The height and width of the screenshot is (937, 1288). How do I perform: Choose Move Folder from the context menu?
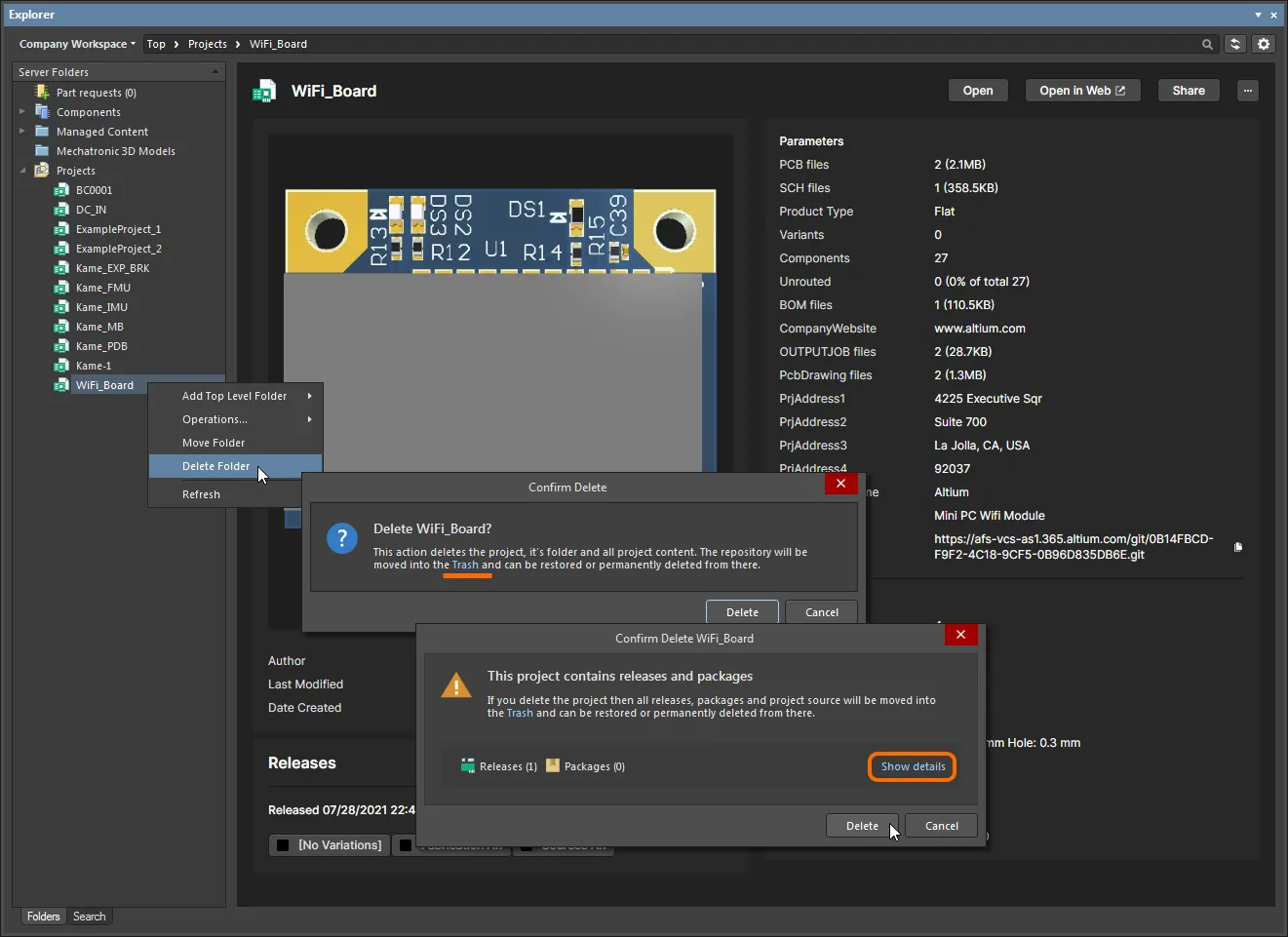coord(235,443)
